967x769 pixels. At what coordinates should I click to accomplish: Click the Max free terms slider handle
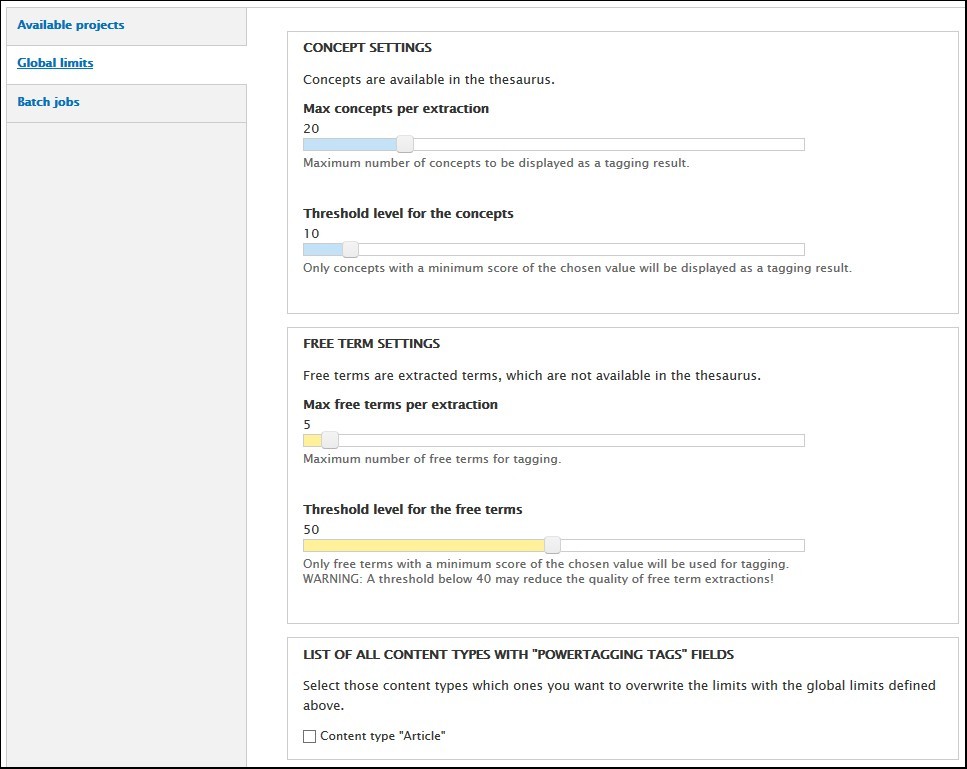coord(330,440)
